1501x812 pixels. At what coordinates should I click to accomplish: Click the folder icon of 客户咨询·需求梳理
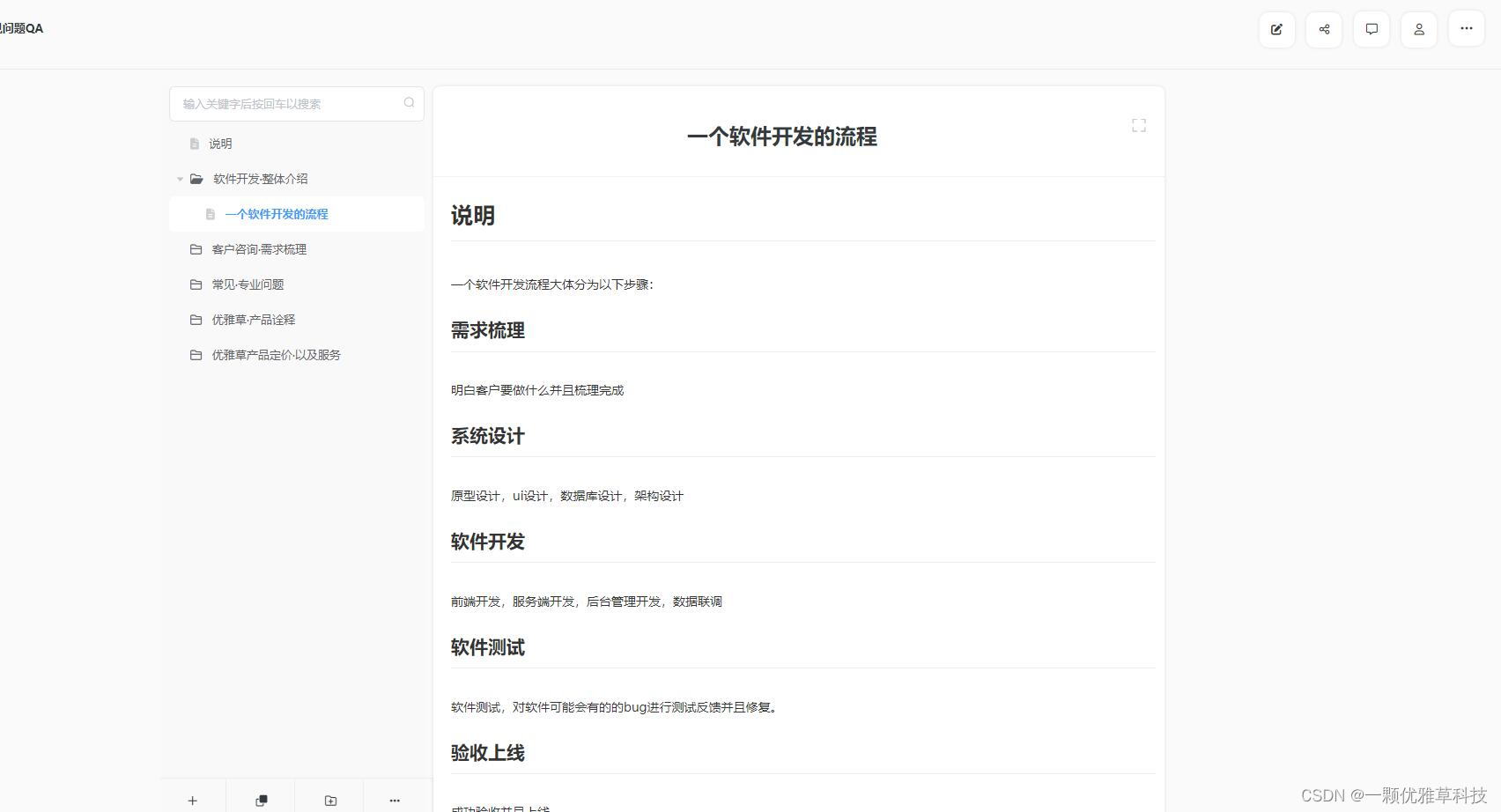[x=196, y=249]
